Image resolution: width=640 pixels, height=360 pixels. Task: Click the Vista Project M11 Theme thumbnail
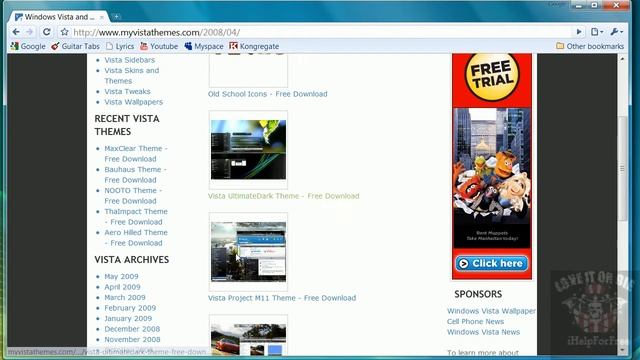pyautogui.click(x=248, y=251)
